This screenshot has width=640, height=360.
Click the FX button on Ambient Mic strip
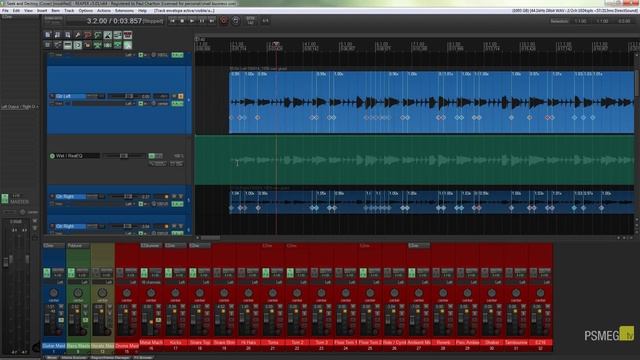[412, 272]
